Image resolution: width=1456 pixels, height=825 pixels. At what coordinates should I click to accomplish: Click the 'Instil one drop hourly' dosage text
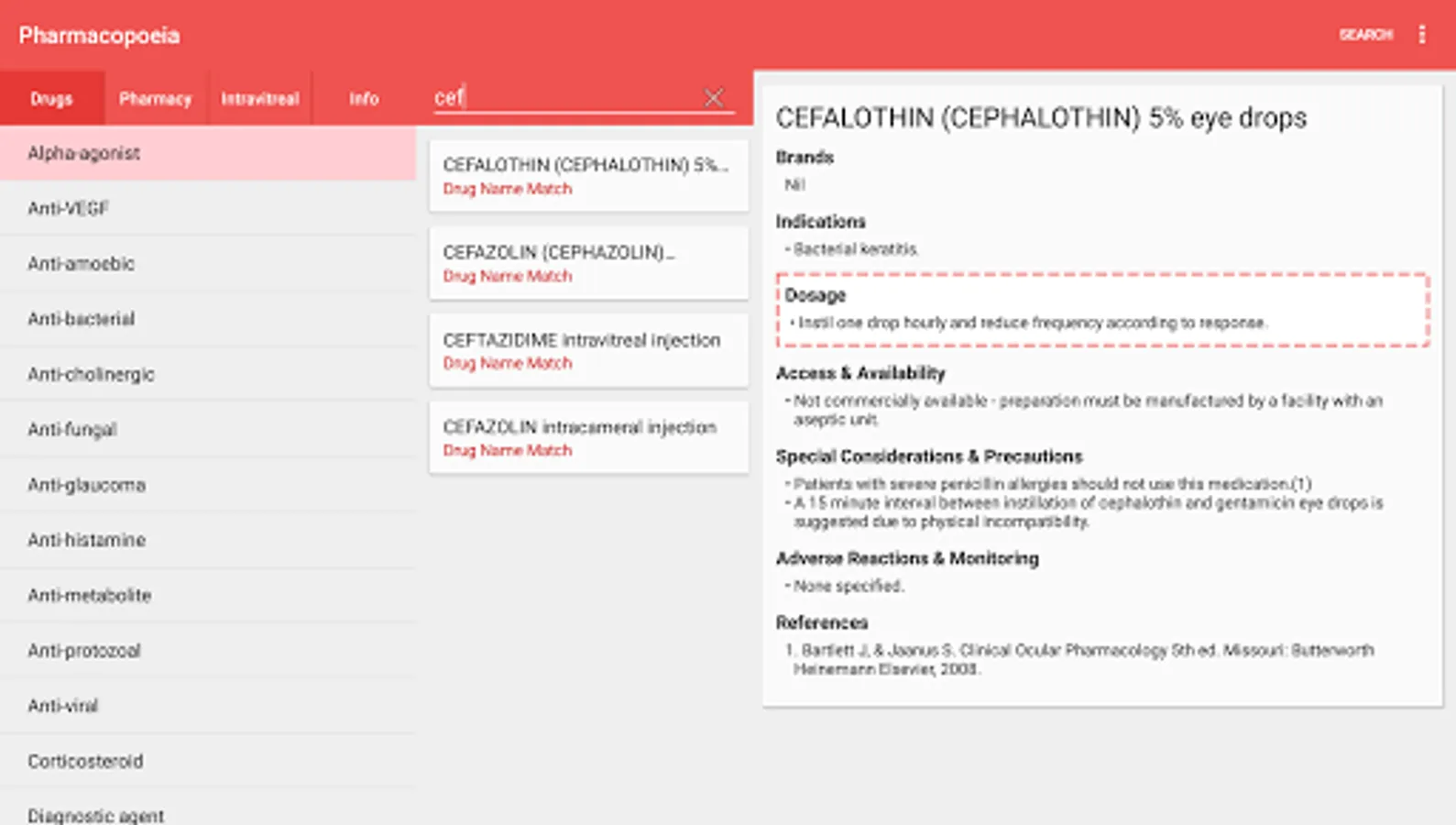pos(1032,323)
